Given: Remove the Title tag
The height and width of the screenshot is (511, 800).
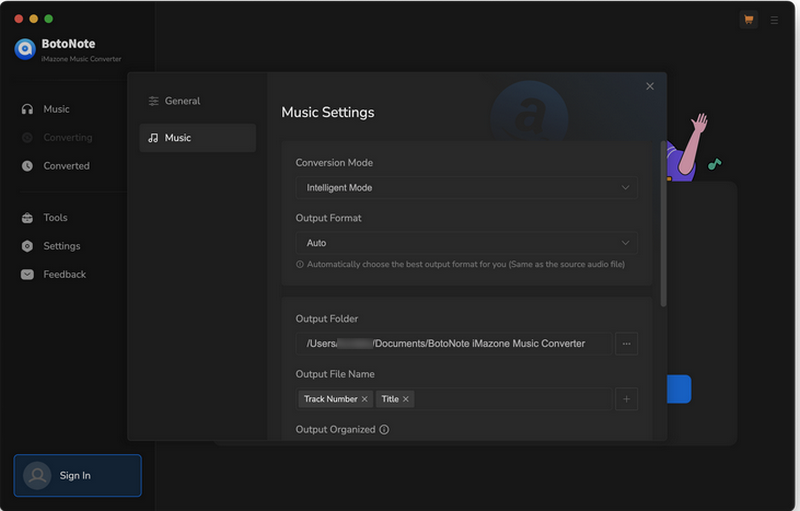Looking at the screenshot, I should (406, 399).
